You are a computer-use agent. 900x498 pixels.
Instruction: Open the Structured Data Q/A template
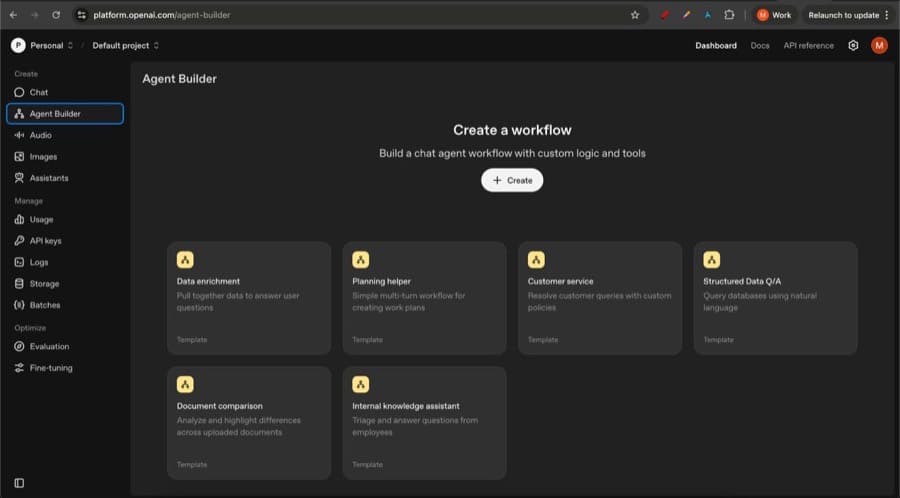(775, 298)
